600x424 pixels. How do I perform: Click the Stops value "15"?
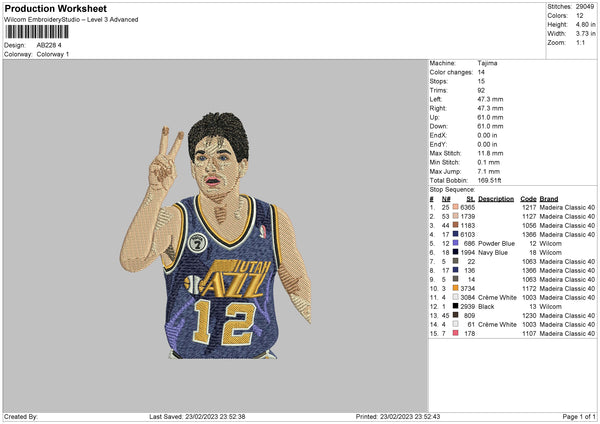[481, 81]
